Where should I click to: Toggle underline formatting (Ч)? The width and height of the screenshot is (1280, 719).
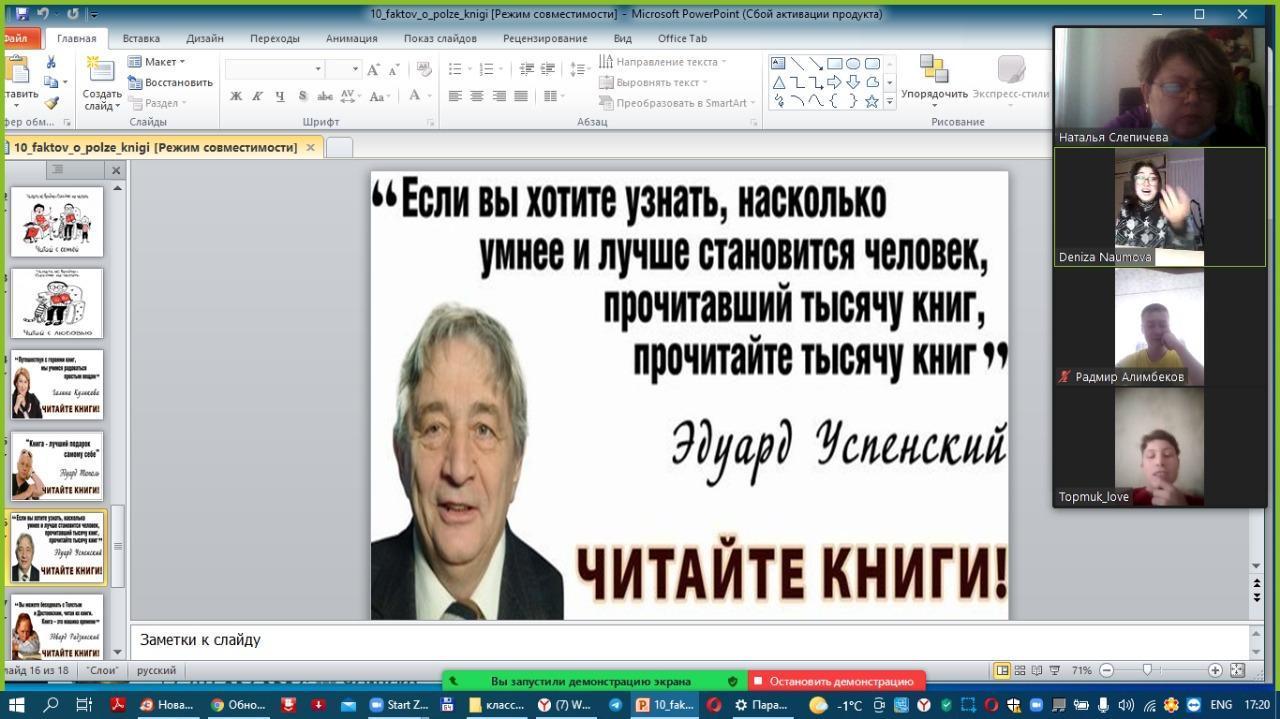click(x=279, y=97)
